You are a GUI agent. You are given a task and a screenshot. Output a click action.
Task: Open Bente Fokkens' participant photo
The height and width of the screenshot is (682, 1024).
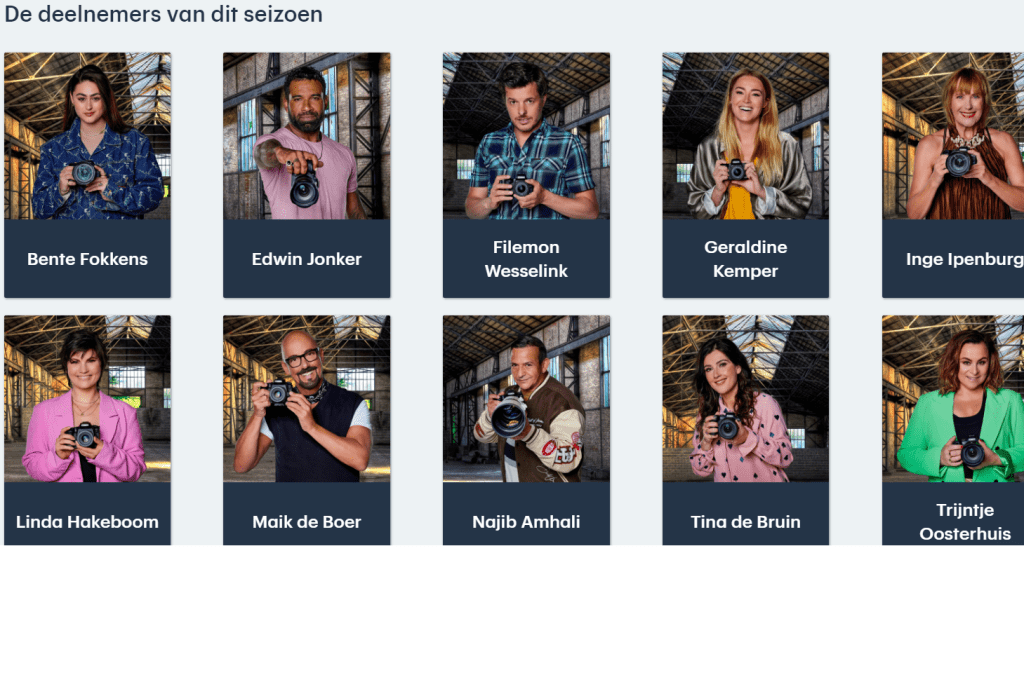click(88, 136)
